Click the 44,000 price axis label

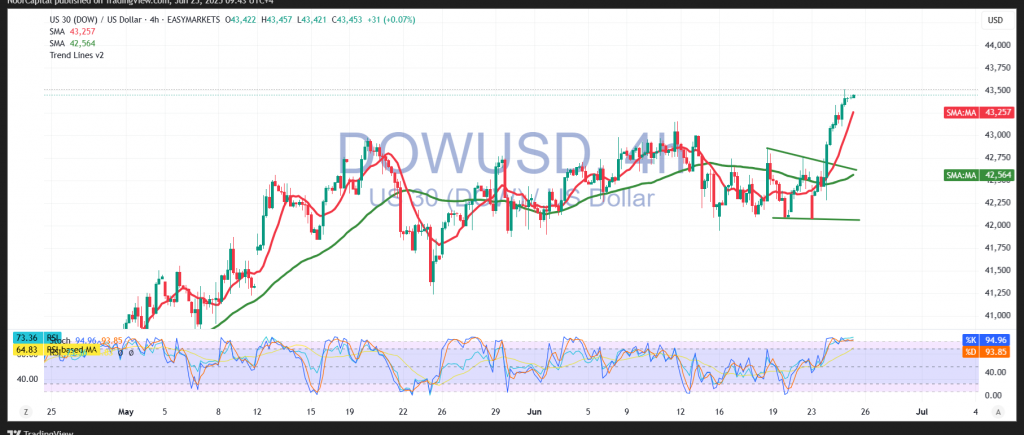tap(999, 45)
